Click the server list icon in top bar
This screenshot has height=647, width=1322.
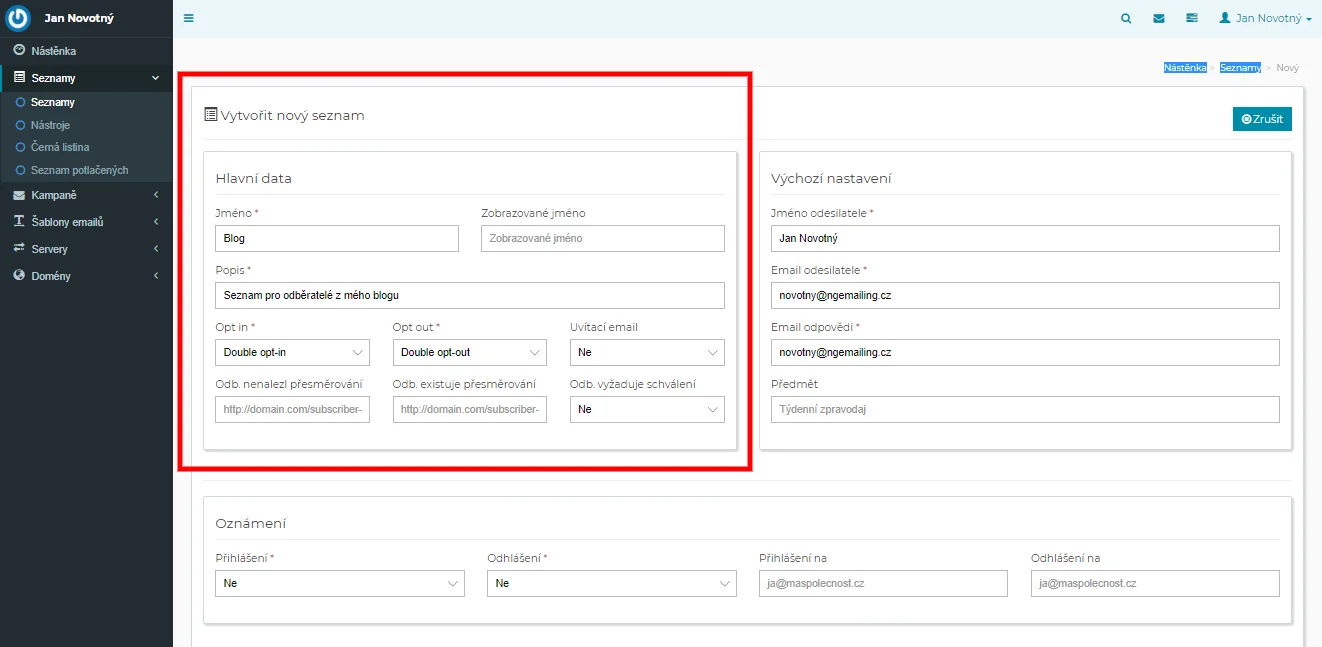1191,18
